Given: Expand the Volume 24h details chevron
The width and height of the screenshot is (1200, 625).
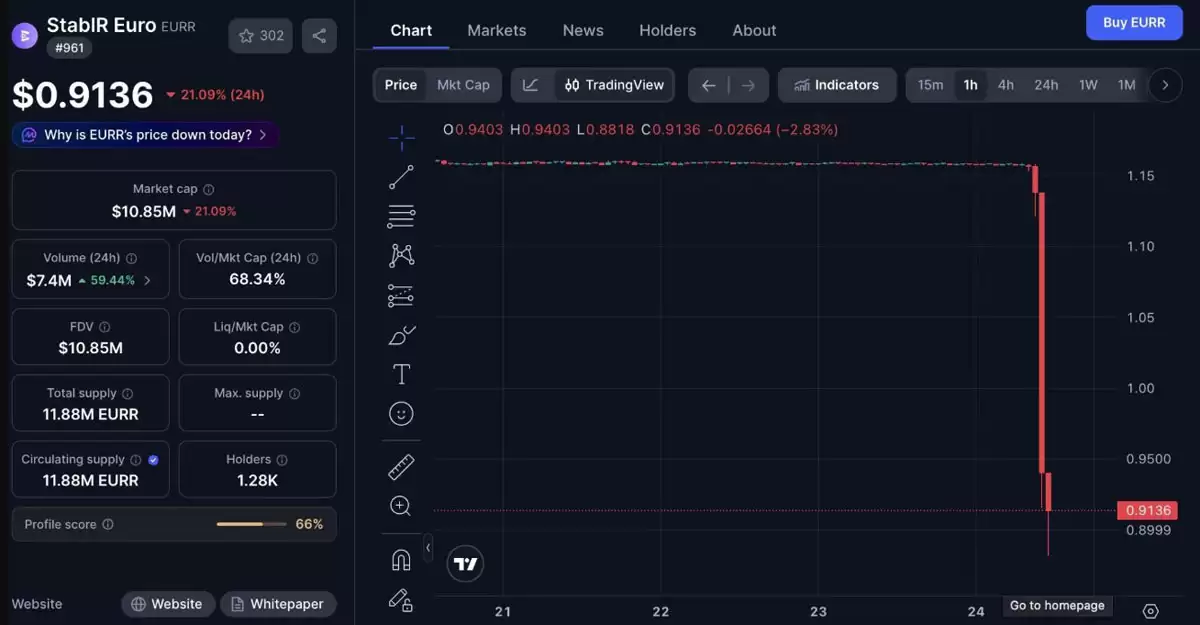Looking at the screenshot, I should click(147, 280).
